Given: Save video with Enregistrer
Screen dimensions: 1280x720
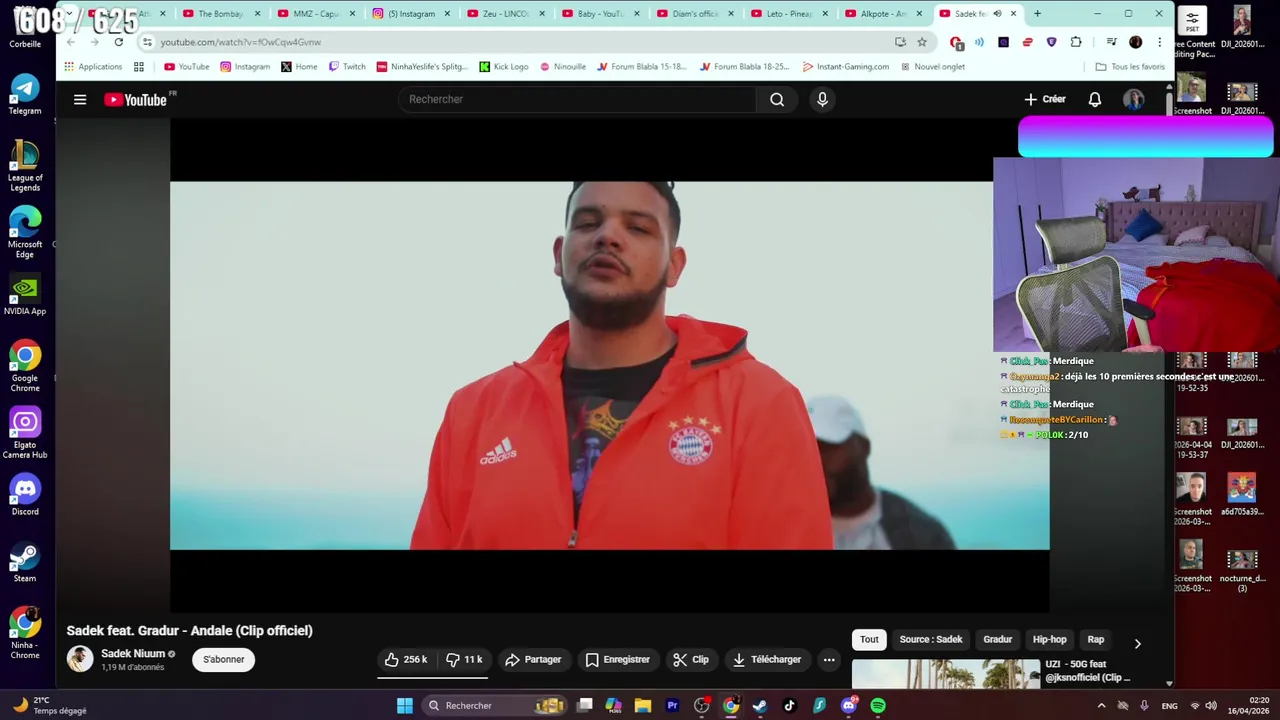Looking at the screenshot, I should pos(617,659).
